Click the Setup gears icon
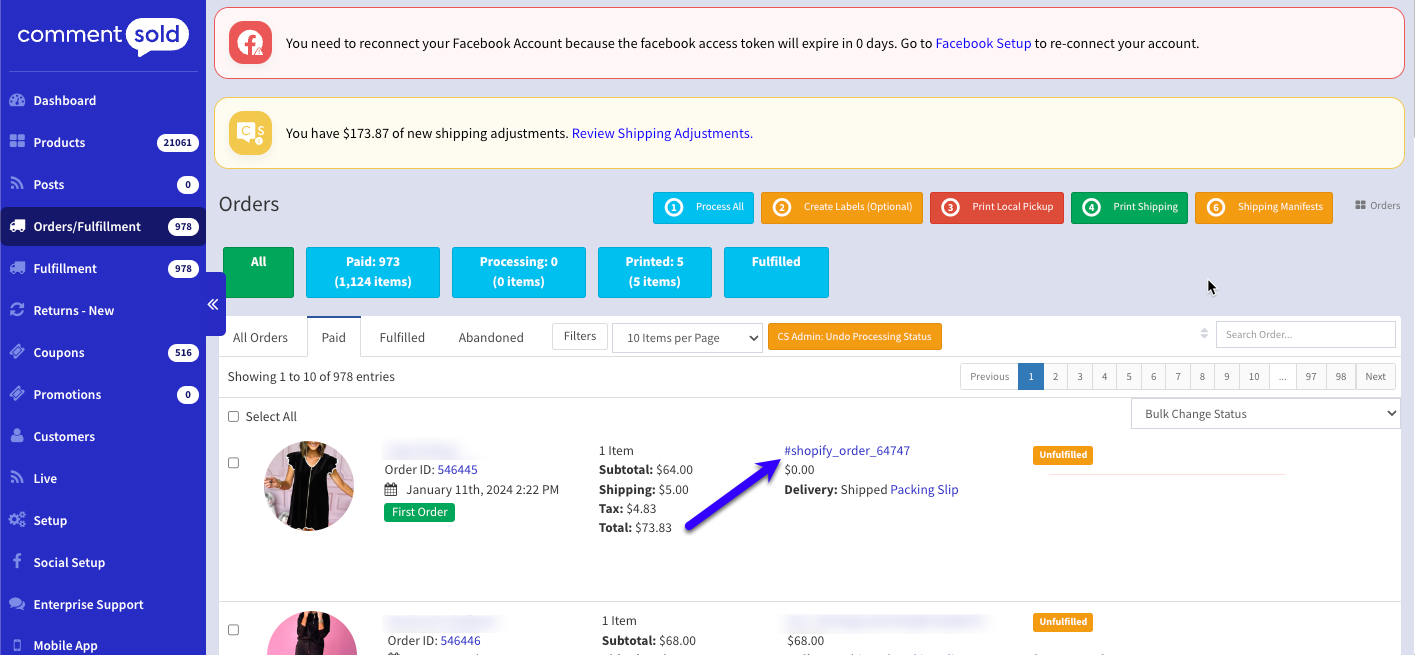 pyautogui.click(x=17, y=520)
